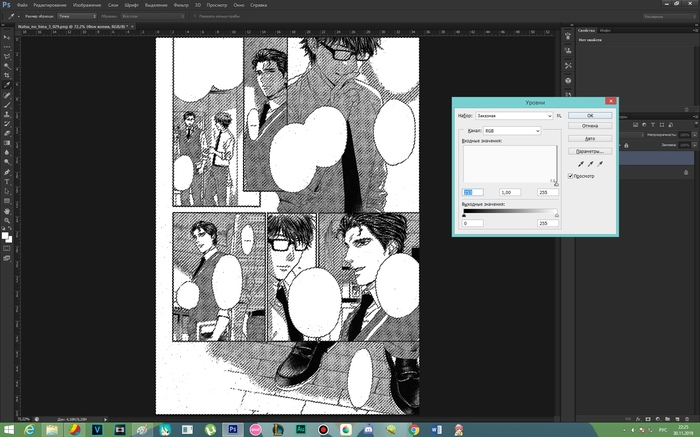Select the Hand tool
This screenshot has height=437, width=700.
point(7,211)
